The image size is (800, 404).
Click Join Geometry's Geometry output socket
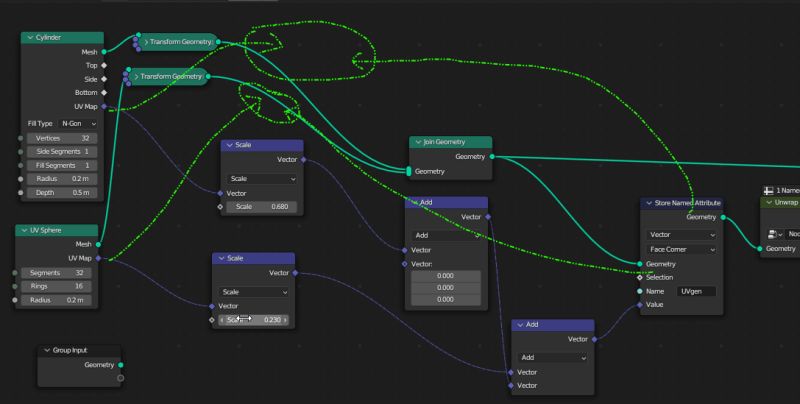tap(492, 157)
